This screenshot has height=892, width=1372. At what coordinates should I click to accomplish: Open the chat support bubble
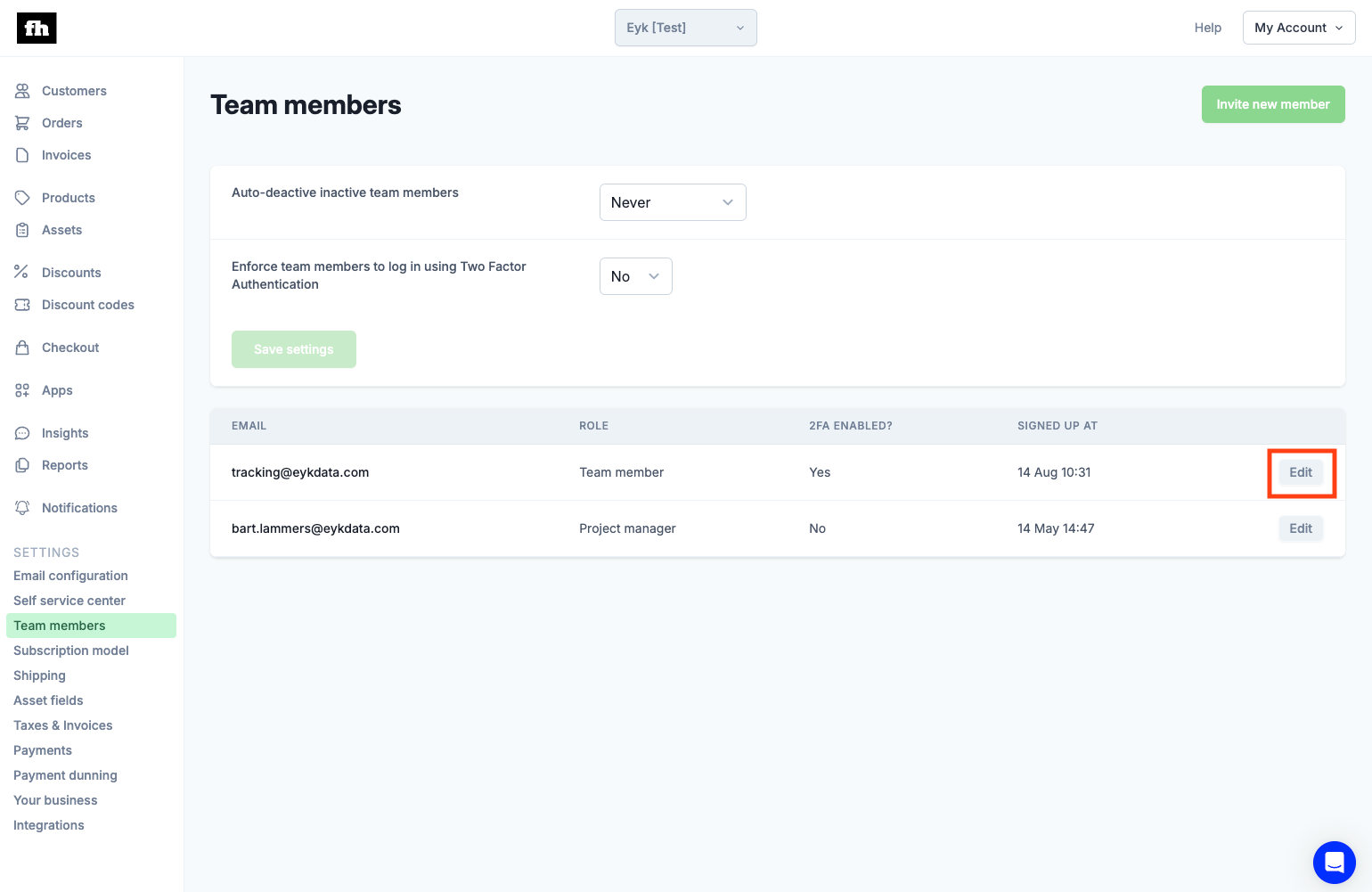(1334, 863)
